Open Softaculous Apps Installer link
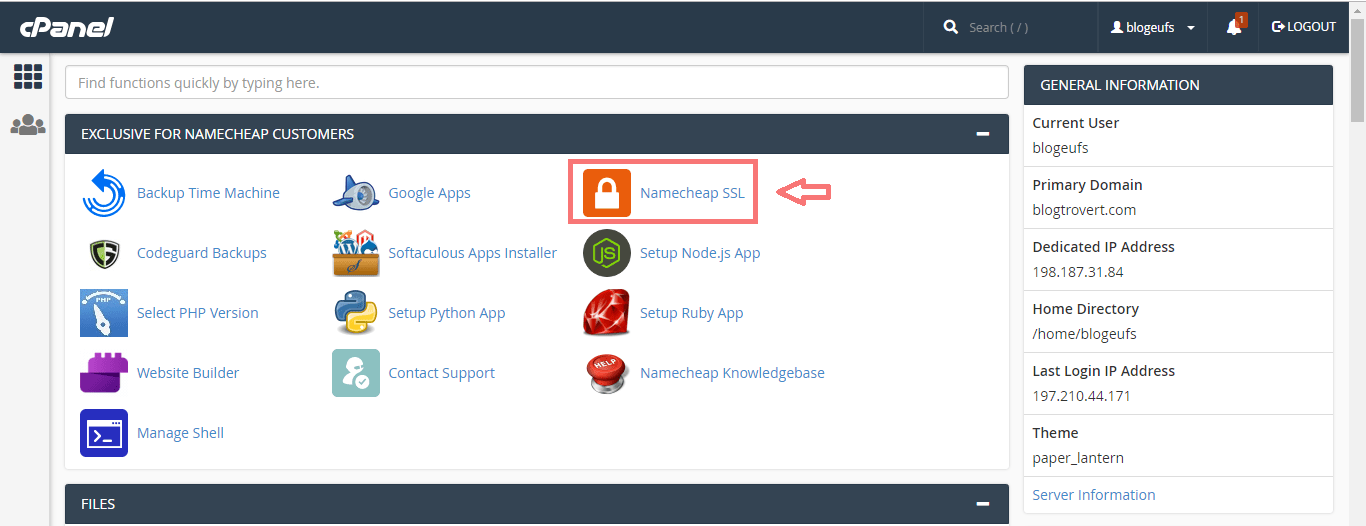The height and width of the screenshot is (526, 1366). click(x=472, y=253)
